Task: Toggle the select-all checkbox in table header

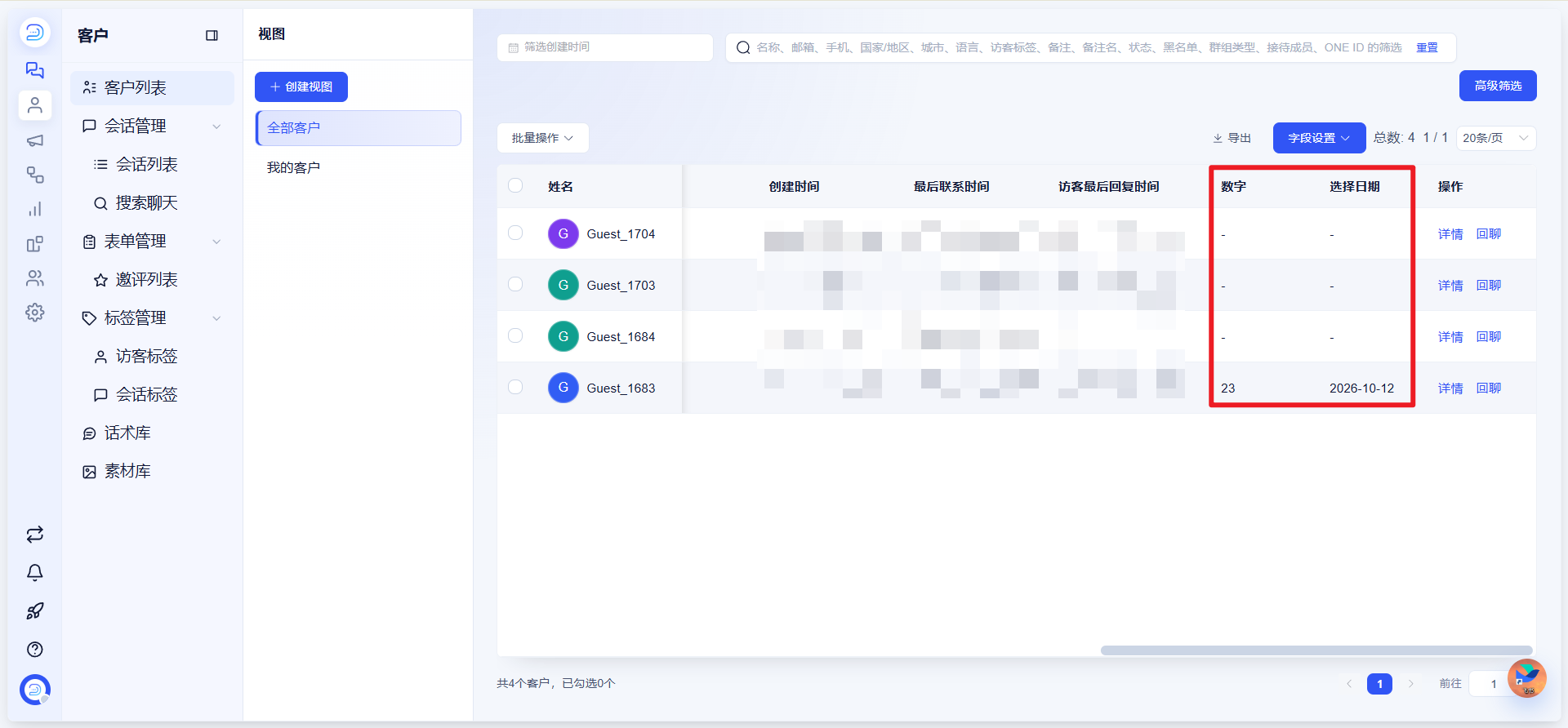Action: [515, 185]
